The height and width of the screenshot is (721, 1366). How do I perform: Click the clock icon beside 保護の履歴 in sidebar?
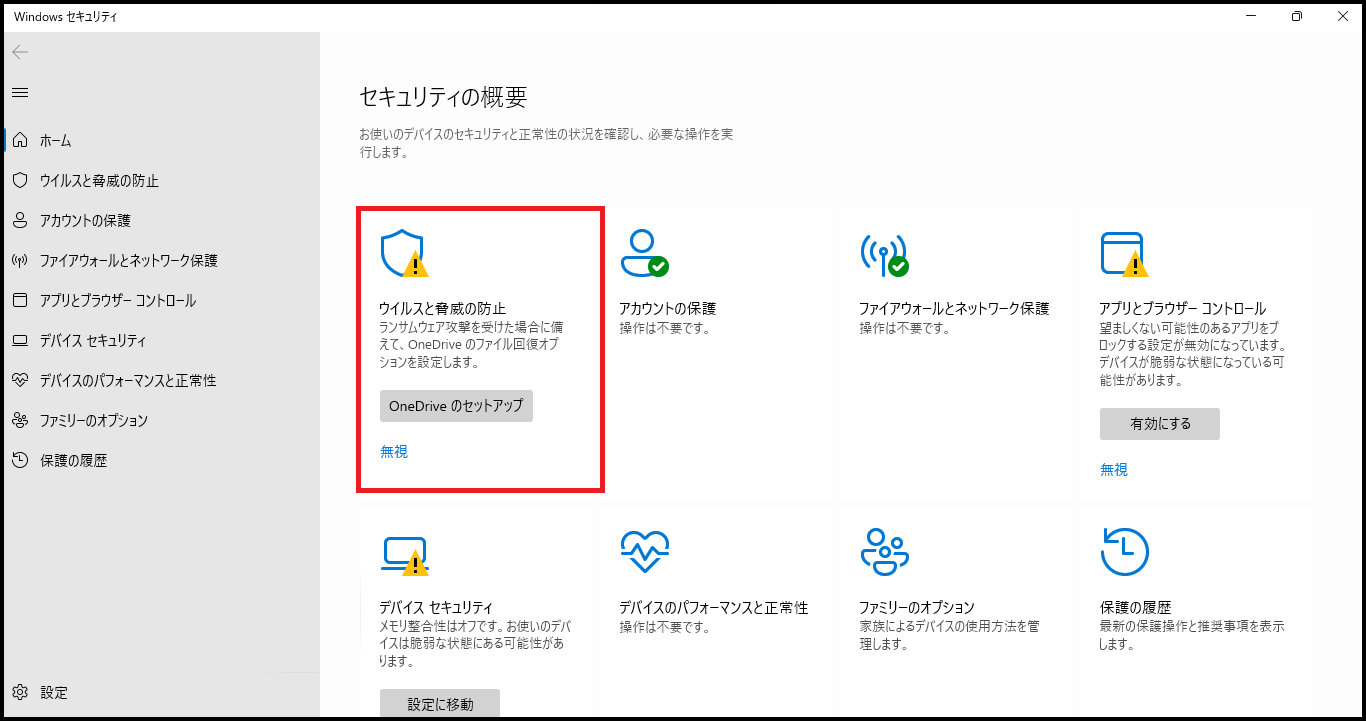[20, 460]
